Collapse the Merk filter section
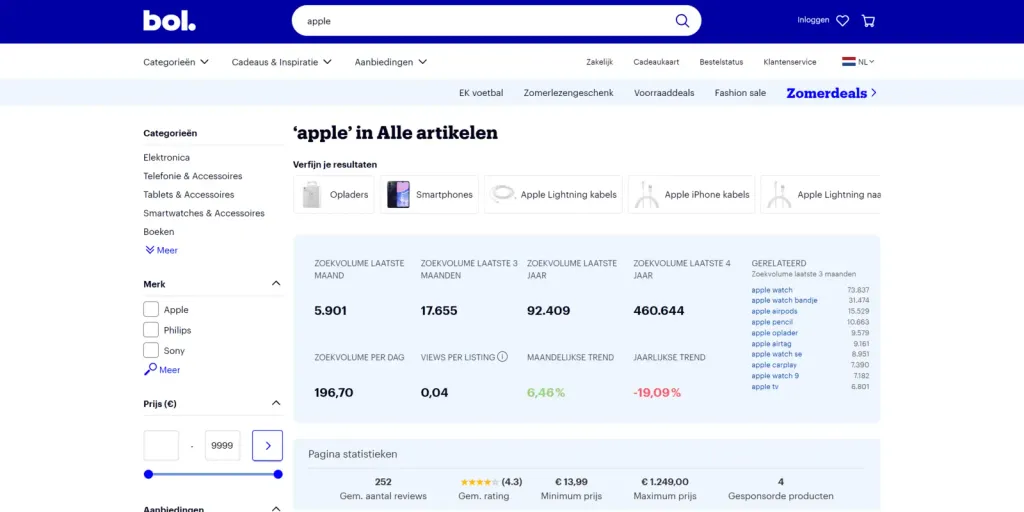Viewport: 1024px width, 512px height. 276,283
